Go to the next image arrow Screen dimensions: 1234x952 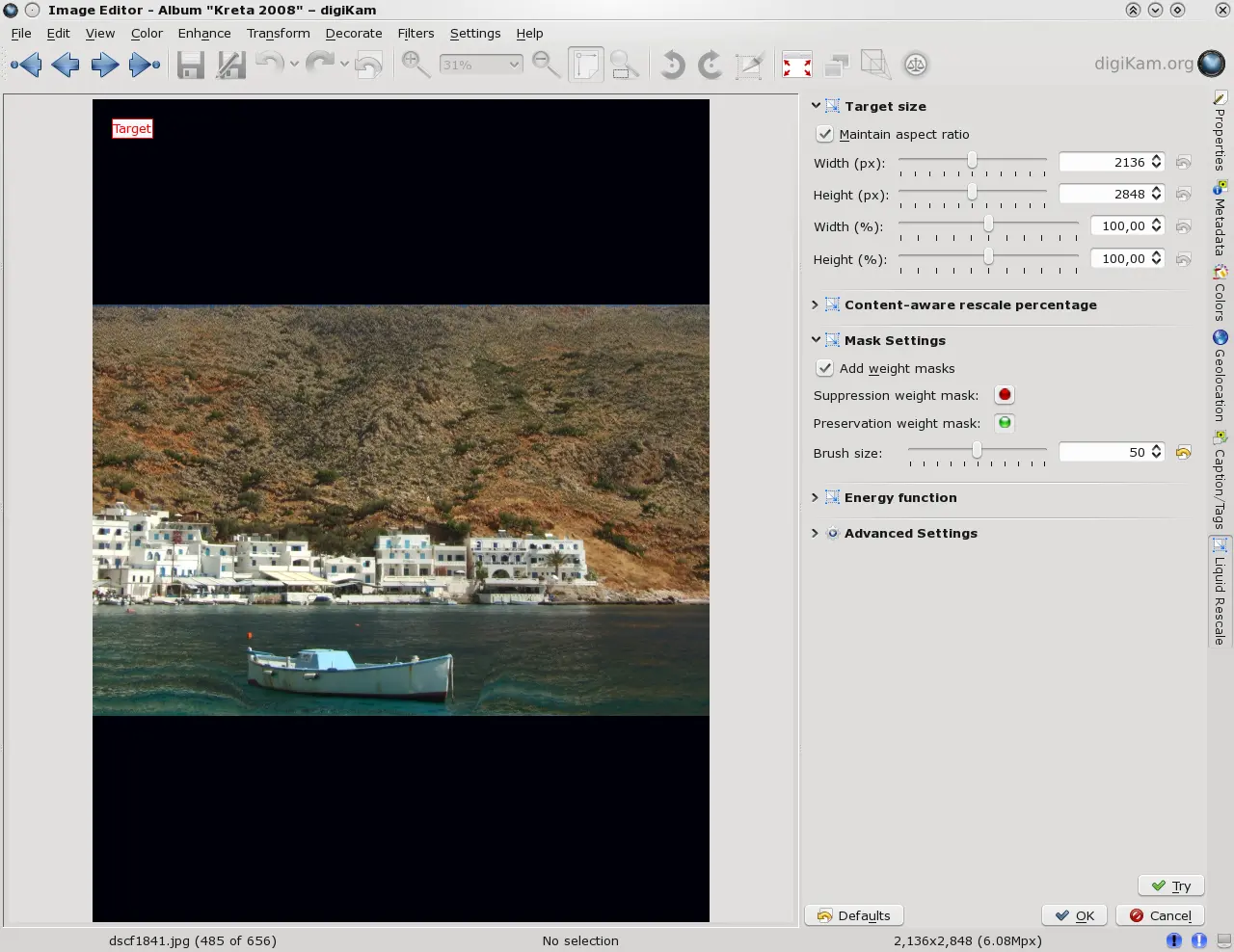(x=104, y=66)
